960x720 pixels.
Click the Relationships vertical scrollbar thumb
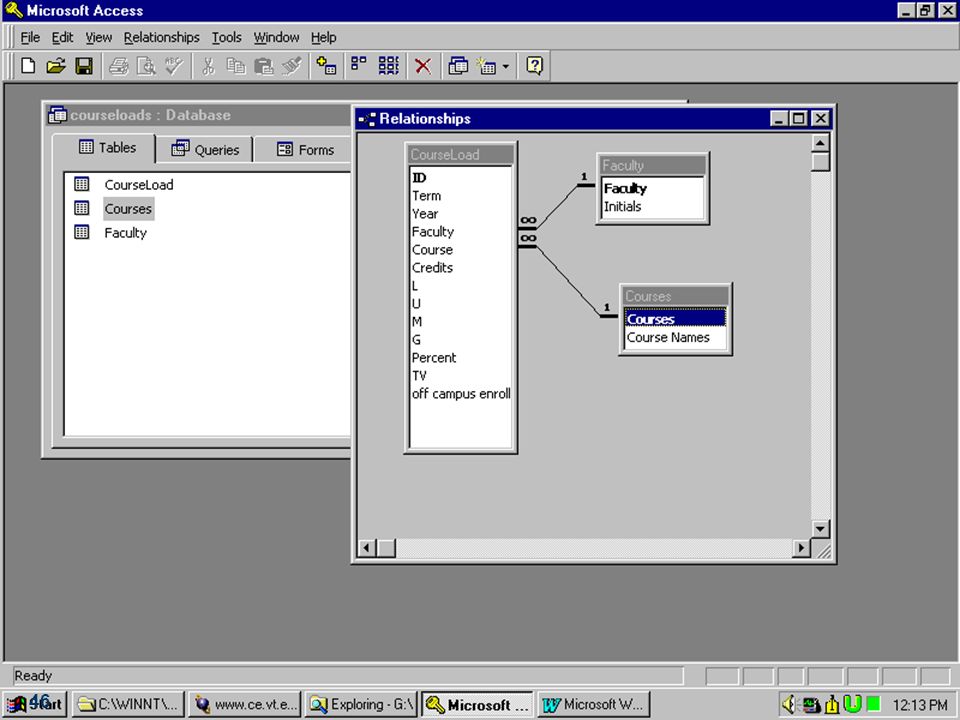click(x=820, y=162)
